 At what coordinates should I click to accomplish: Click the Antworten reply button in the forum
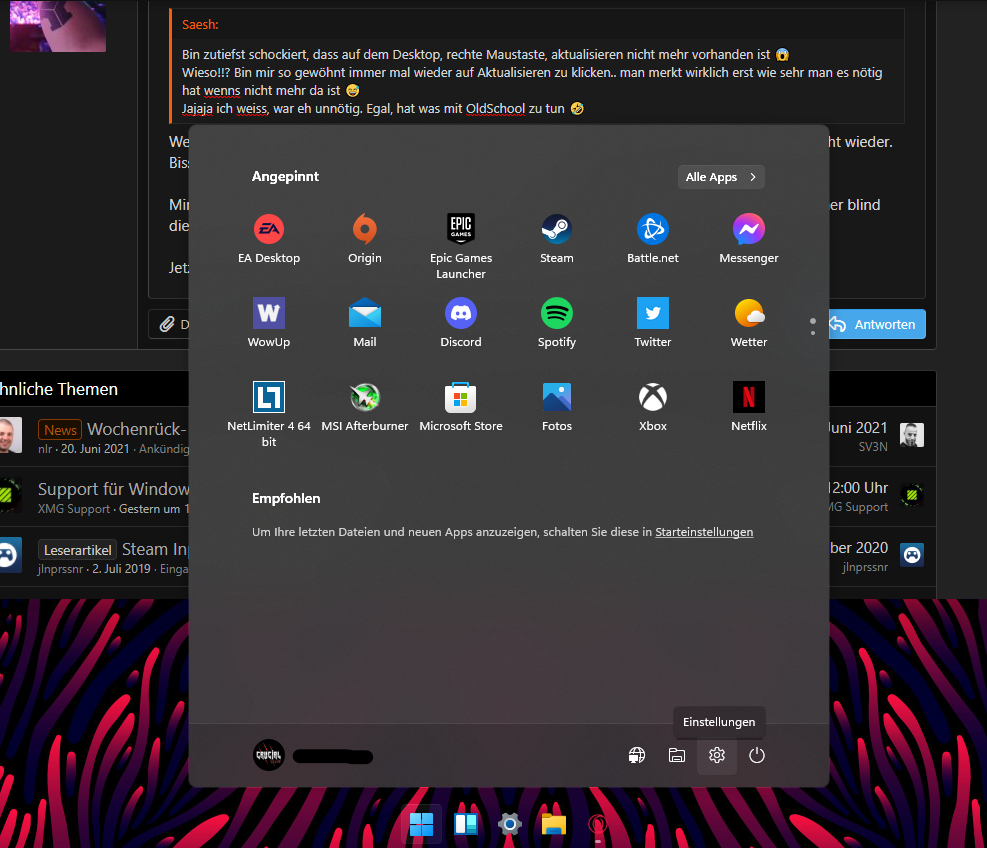pos(876,324)
